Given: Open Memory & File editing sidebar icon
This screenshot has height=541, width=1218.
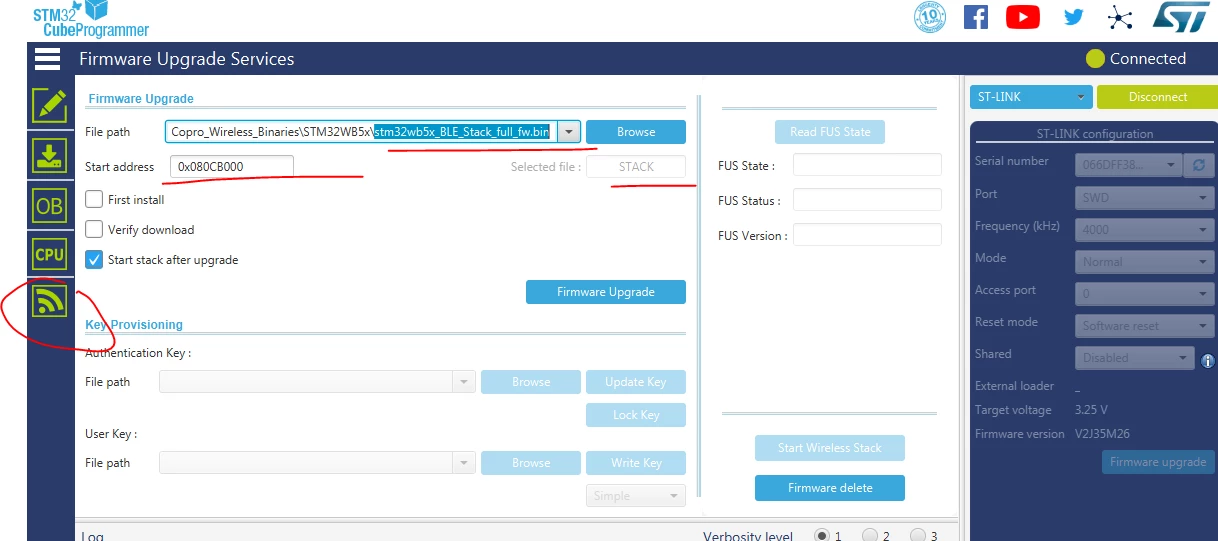Looking at the screenshot, I should point(49,105).
